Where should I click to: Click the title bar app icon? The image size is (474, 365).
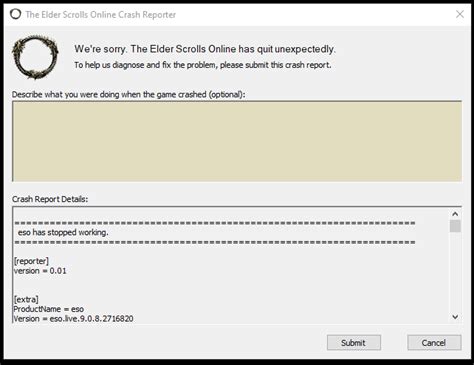(x=15, y=14)
